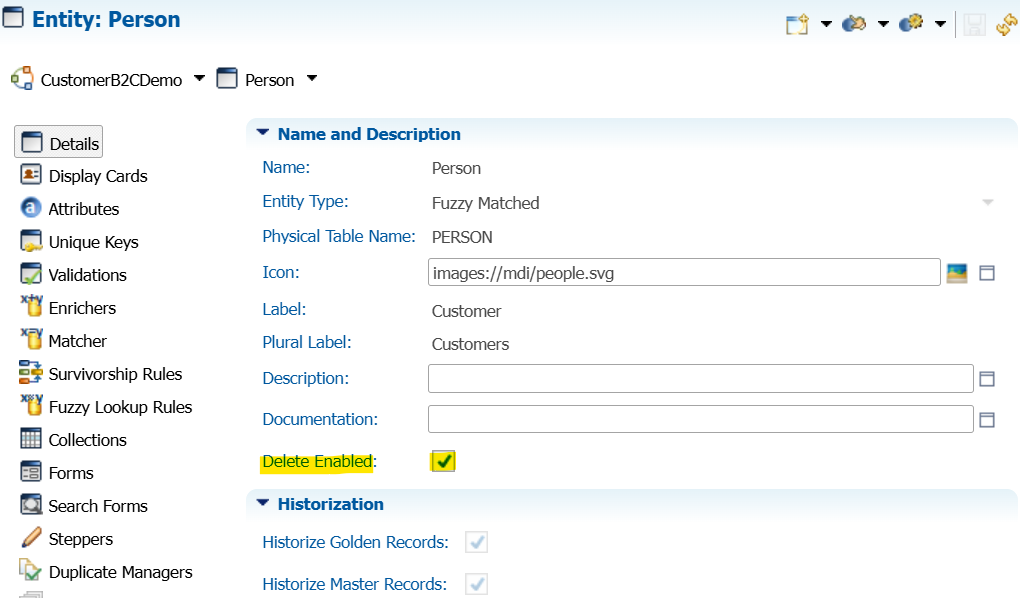This screenshot has height=598, width=1020.
Task: Select the Enrichers icon
Action: click(x=31, y=306)
